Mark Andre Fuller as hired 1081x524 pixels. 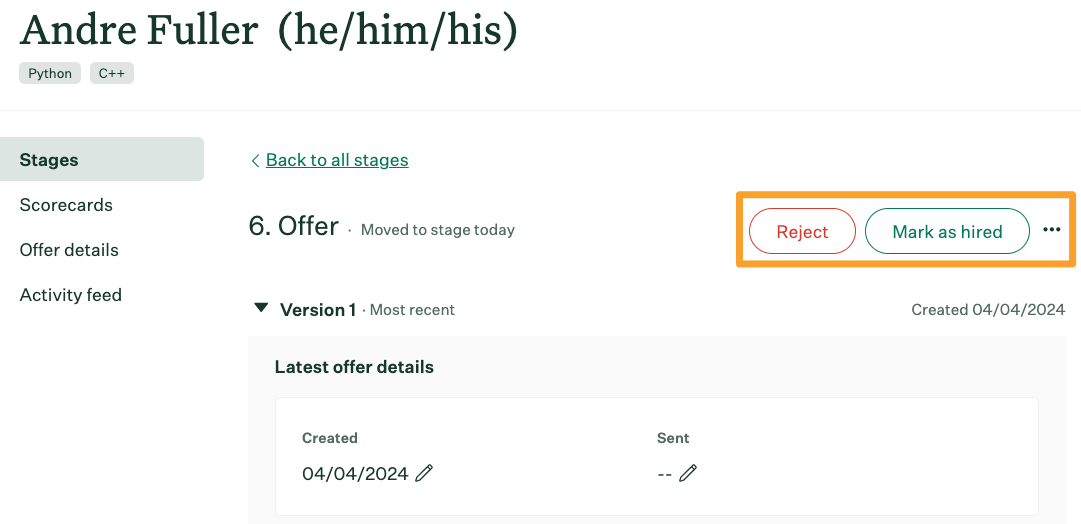tap(947, 231)
